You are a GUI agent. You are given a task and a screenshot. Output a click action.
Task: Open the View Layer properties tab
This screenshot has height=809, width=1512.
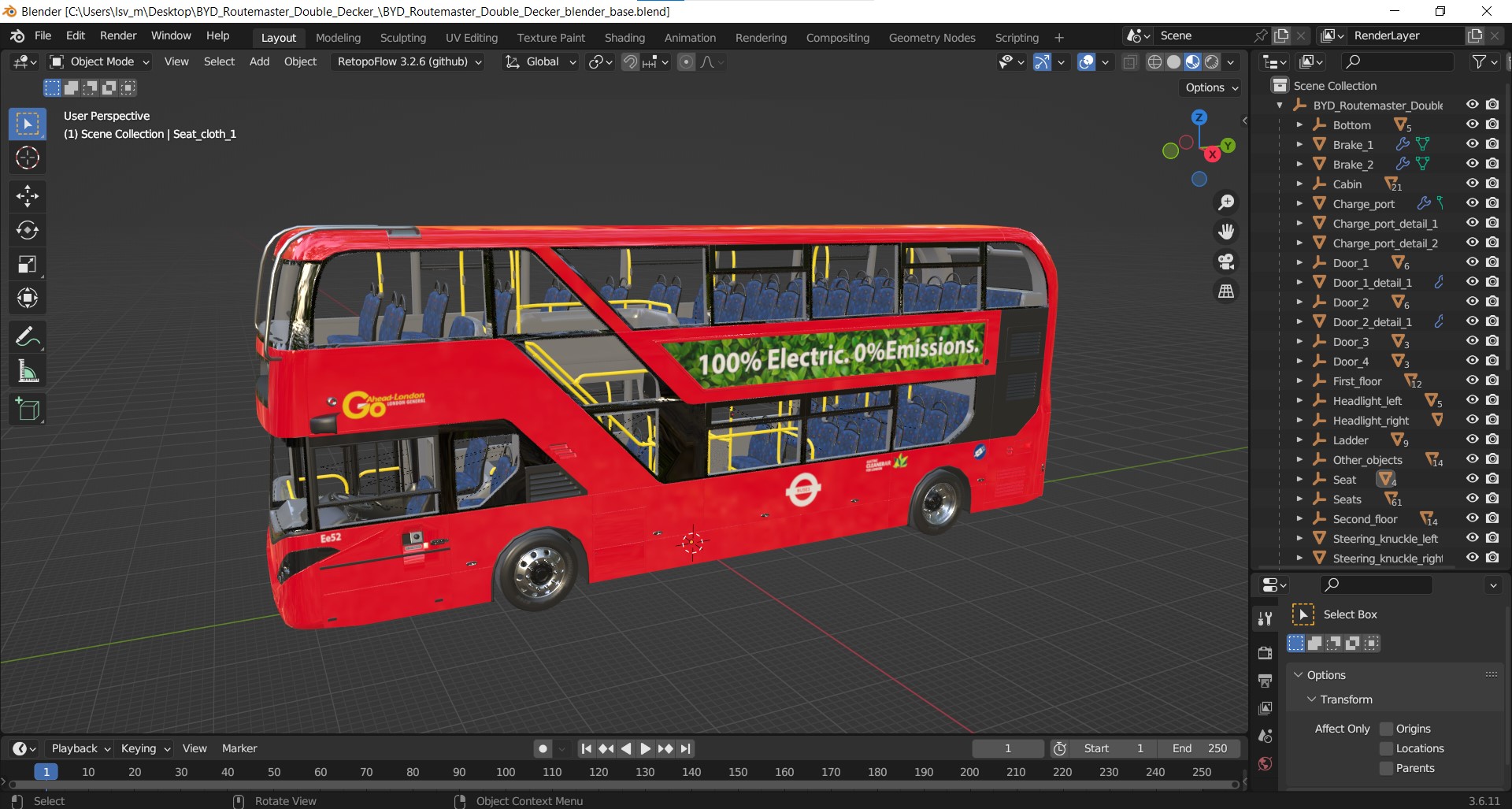(1266, 708)
